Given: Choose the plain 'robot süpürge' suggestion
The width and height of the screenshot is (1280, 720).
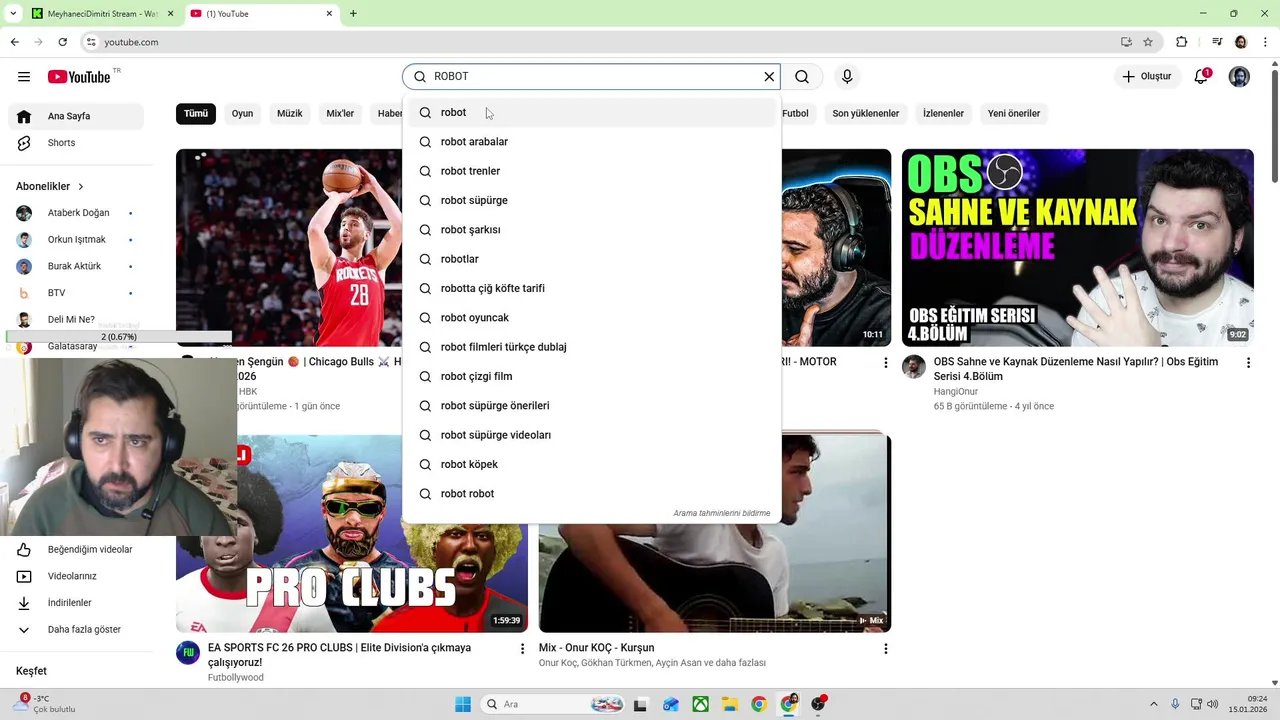Looking at the screenshot, I should [x=591, y=201].
